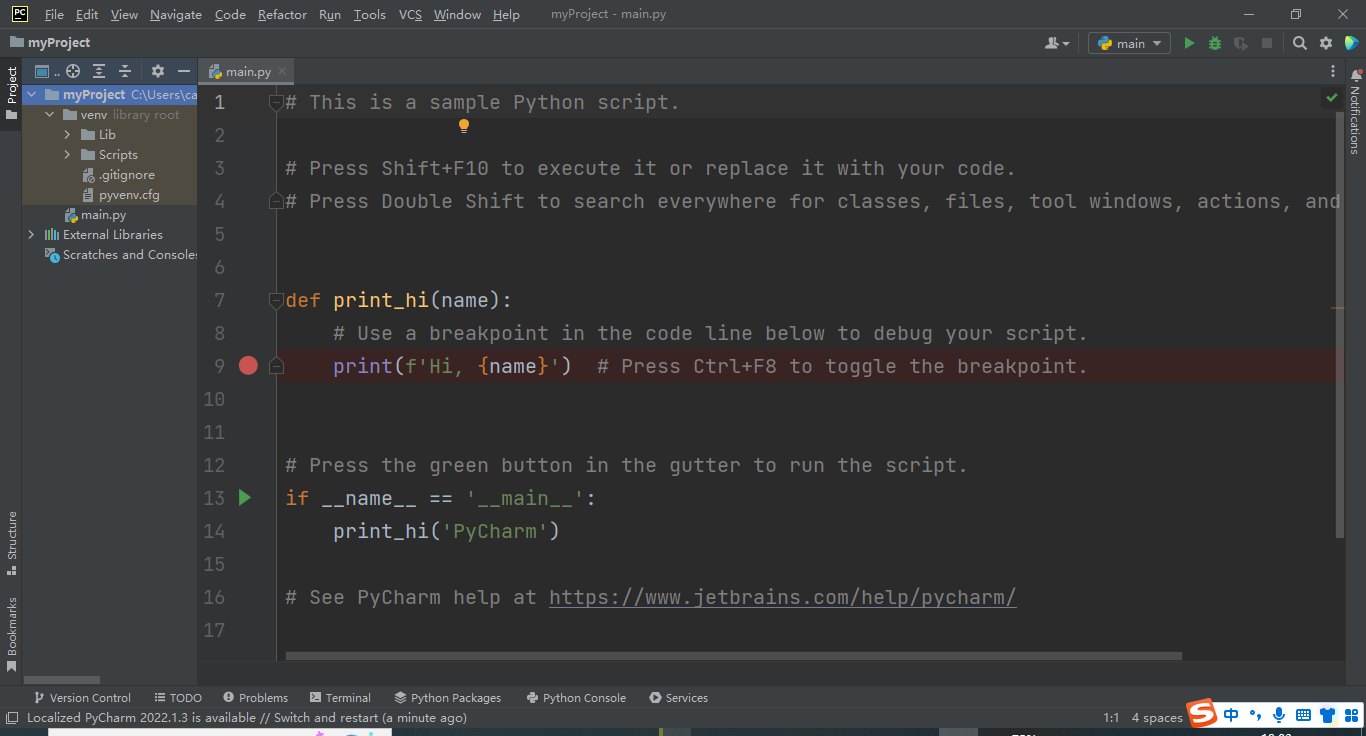The image size is (1366, 736).
Task: Open IDE settings gear in top toolbar
Action: pyautogui.click(x=1326, y=43)
